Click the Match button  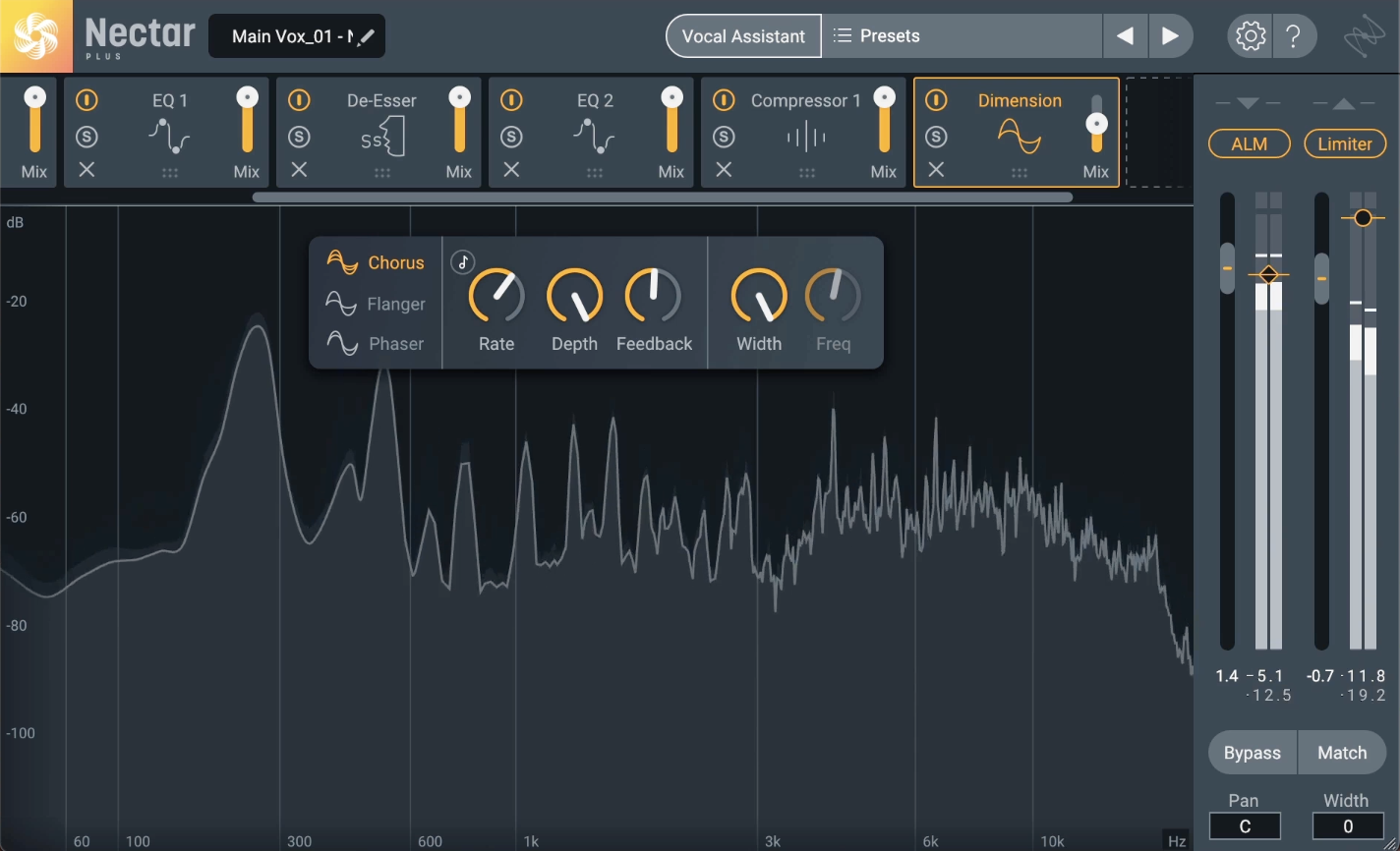1342,753
